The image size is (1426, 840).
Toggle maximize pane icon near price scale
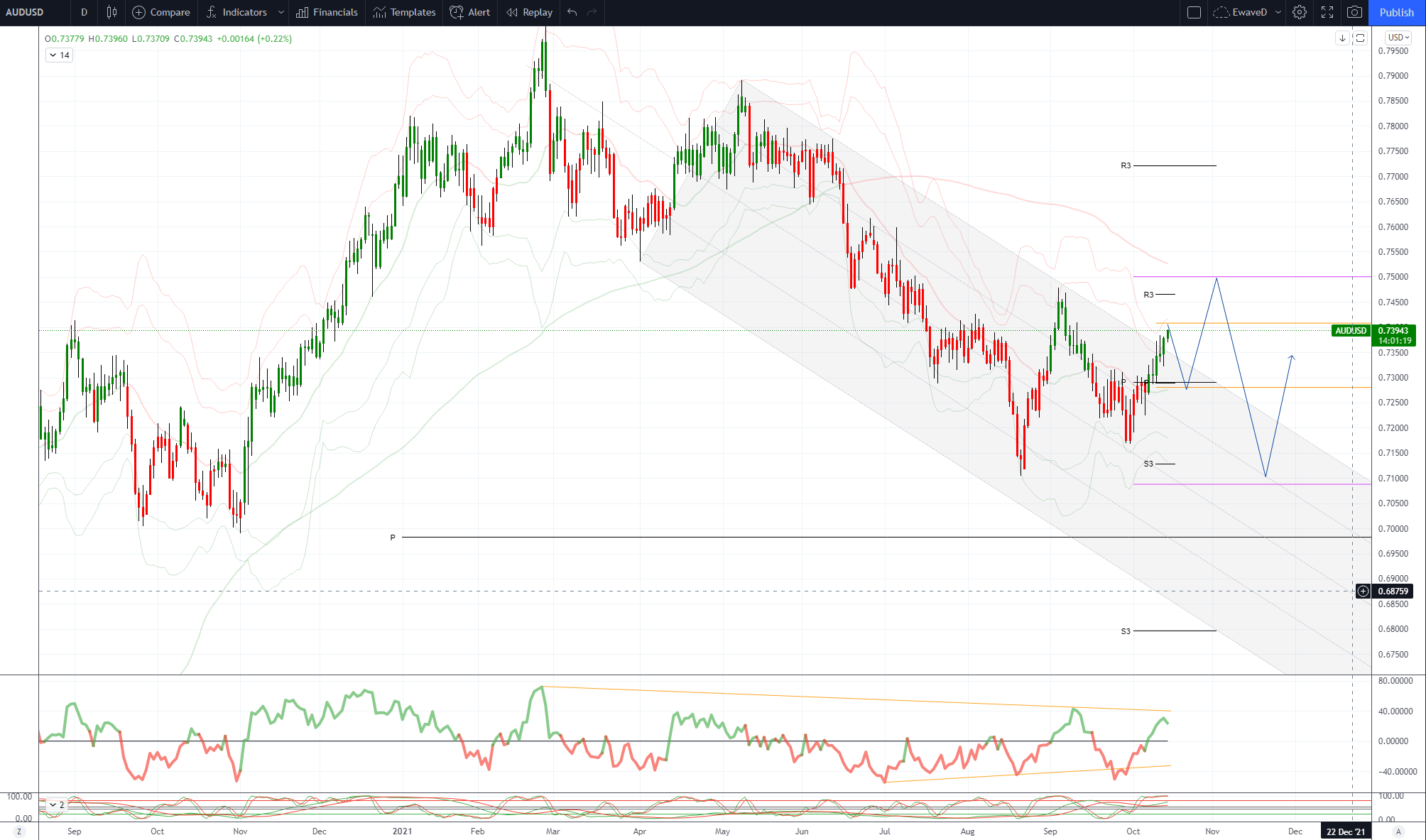[1360, 38]
